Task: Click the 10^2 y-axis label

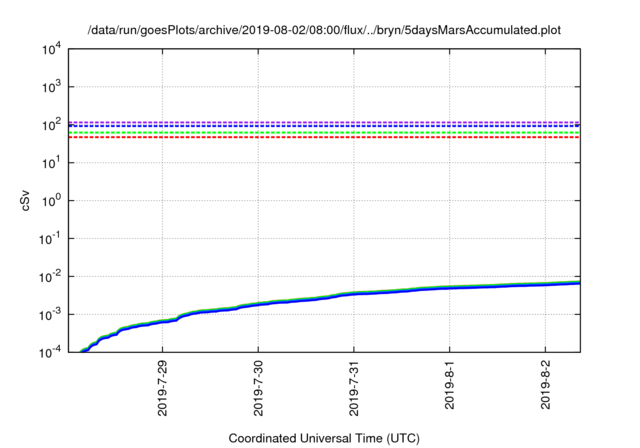Action: click(x=52, y=124)
